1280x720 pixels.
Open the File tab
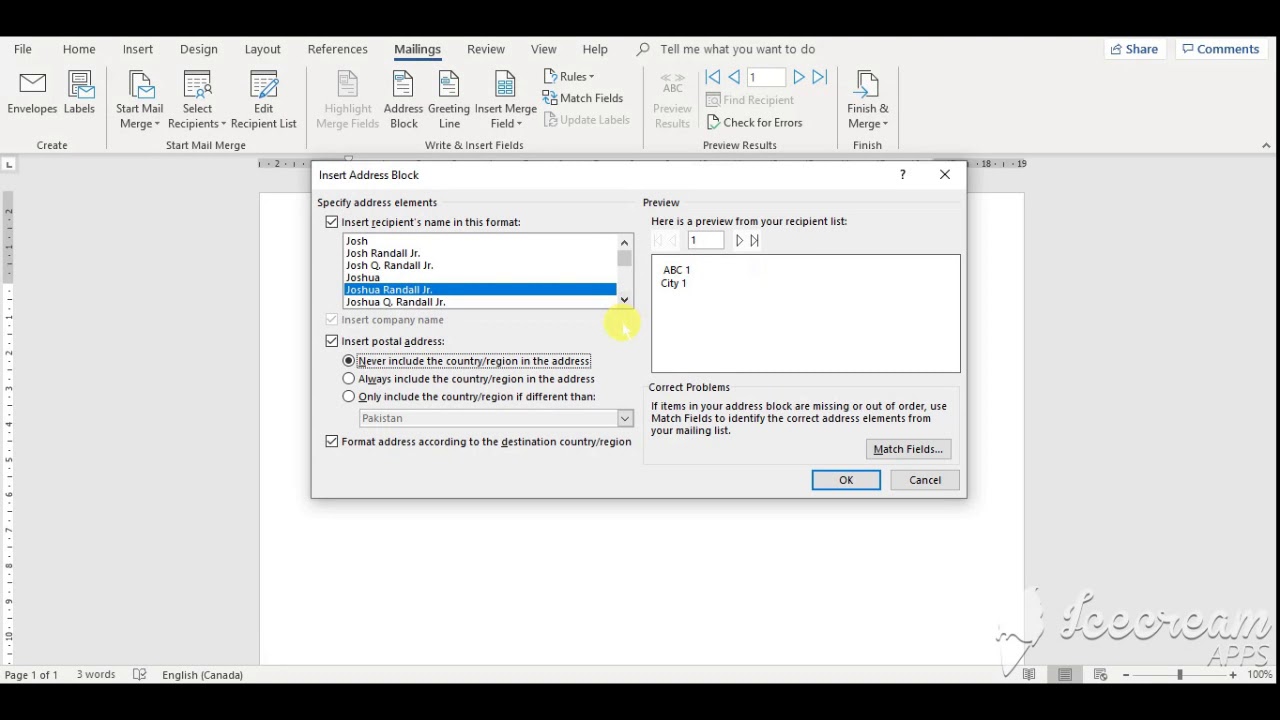tap(22, 49)
